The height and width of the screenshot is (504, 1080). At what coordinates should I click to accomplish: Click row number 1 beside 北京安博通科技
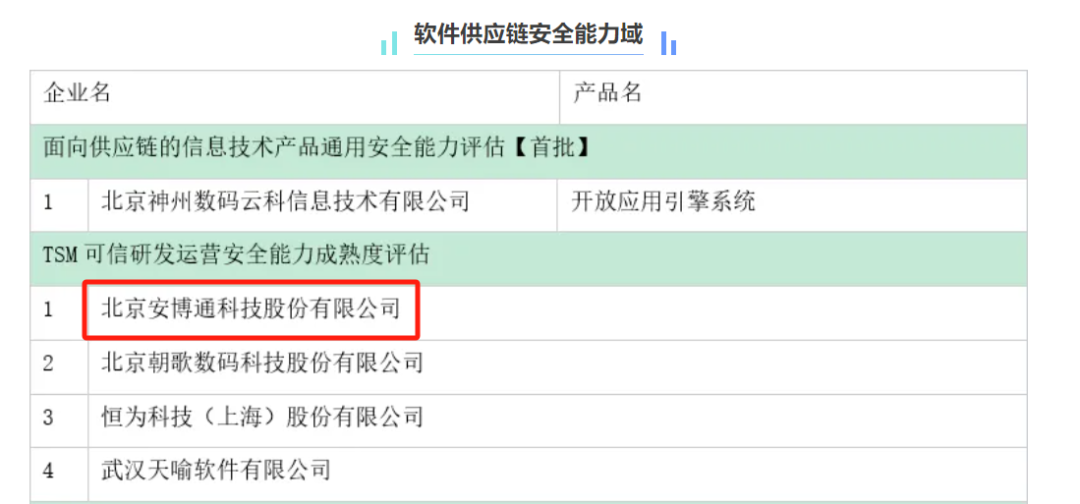[x=49, y=310]
